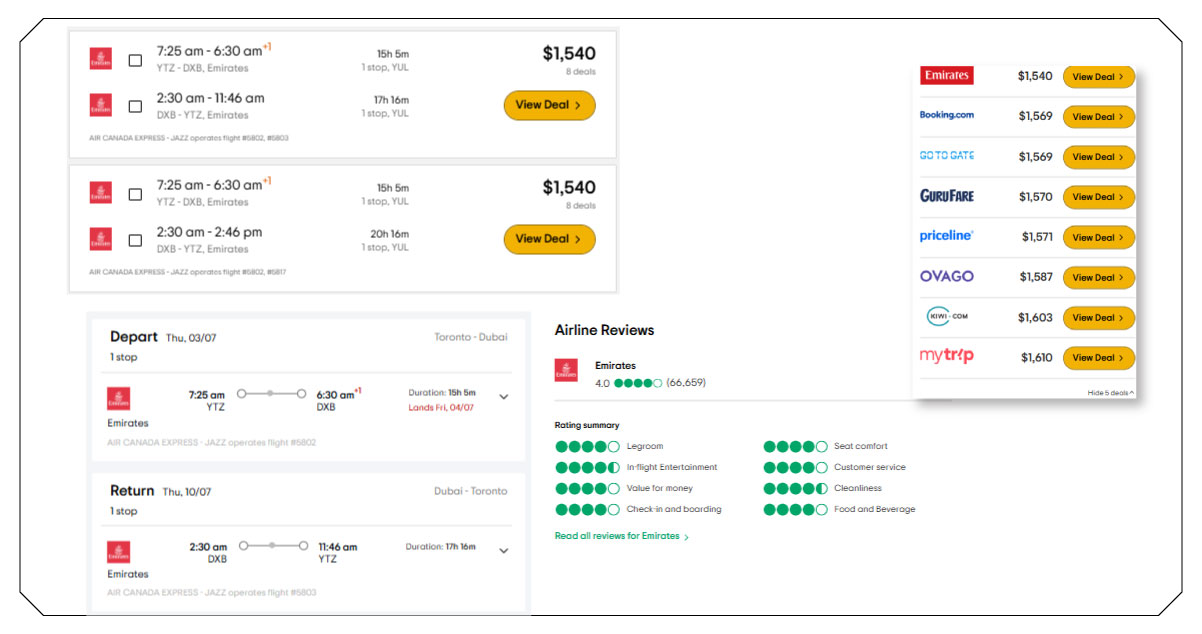The width and height of the screenshot is (1202, 634).
Task: Open the Return Thu, 10/07 section header
Action: 160,491
